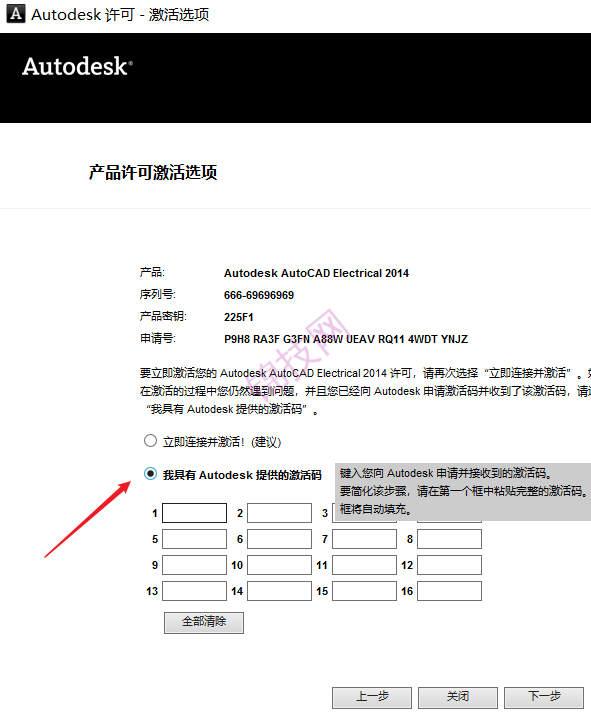
Task: Click activation code field 8
Action: coord(449,539)
